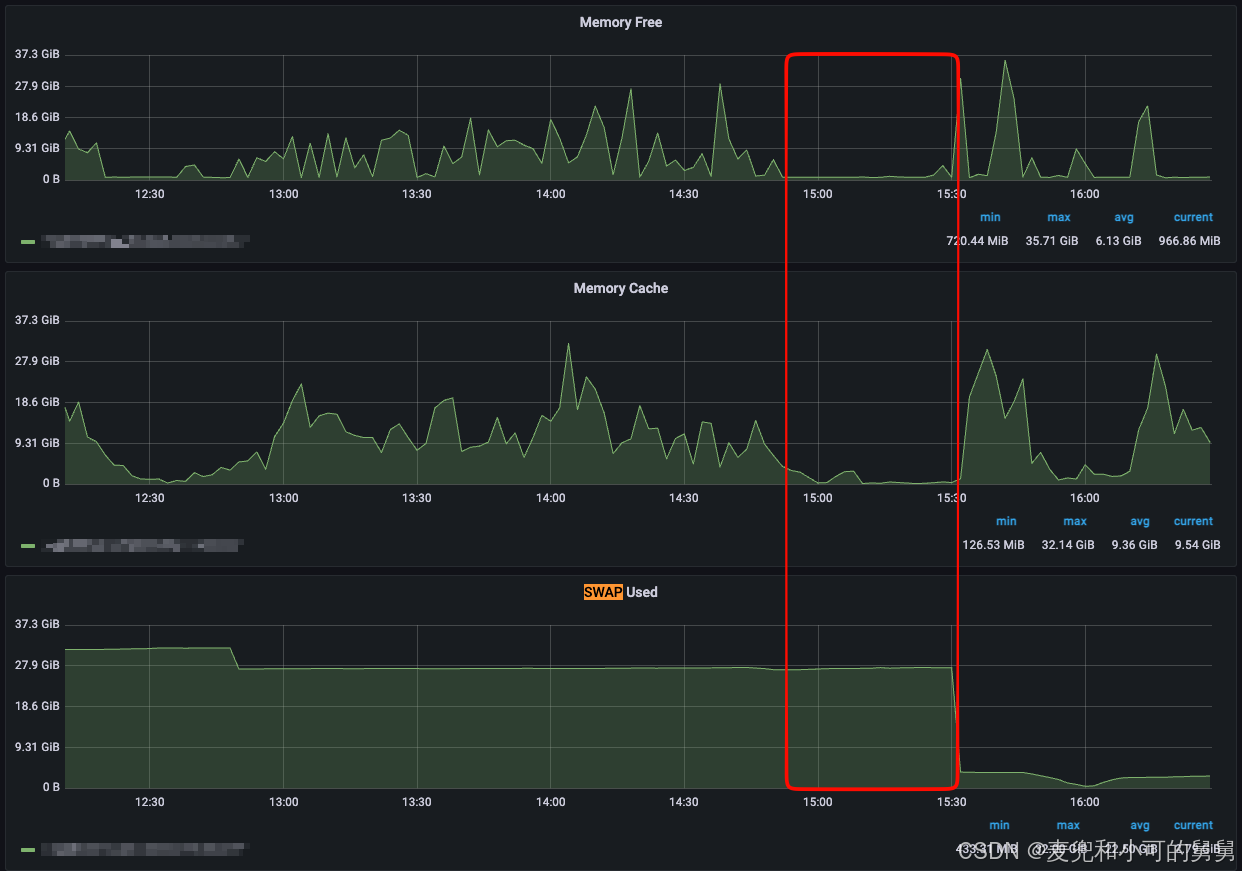Viewport: 1242px width, 871px height.
Task: Sort SWAP Used legend by current column
Action: [1193, 825]
